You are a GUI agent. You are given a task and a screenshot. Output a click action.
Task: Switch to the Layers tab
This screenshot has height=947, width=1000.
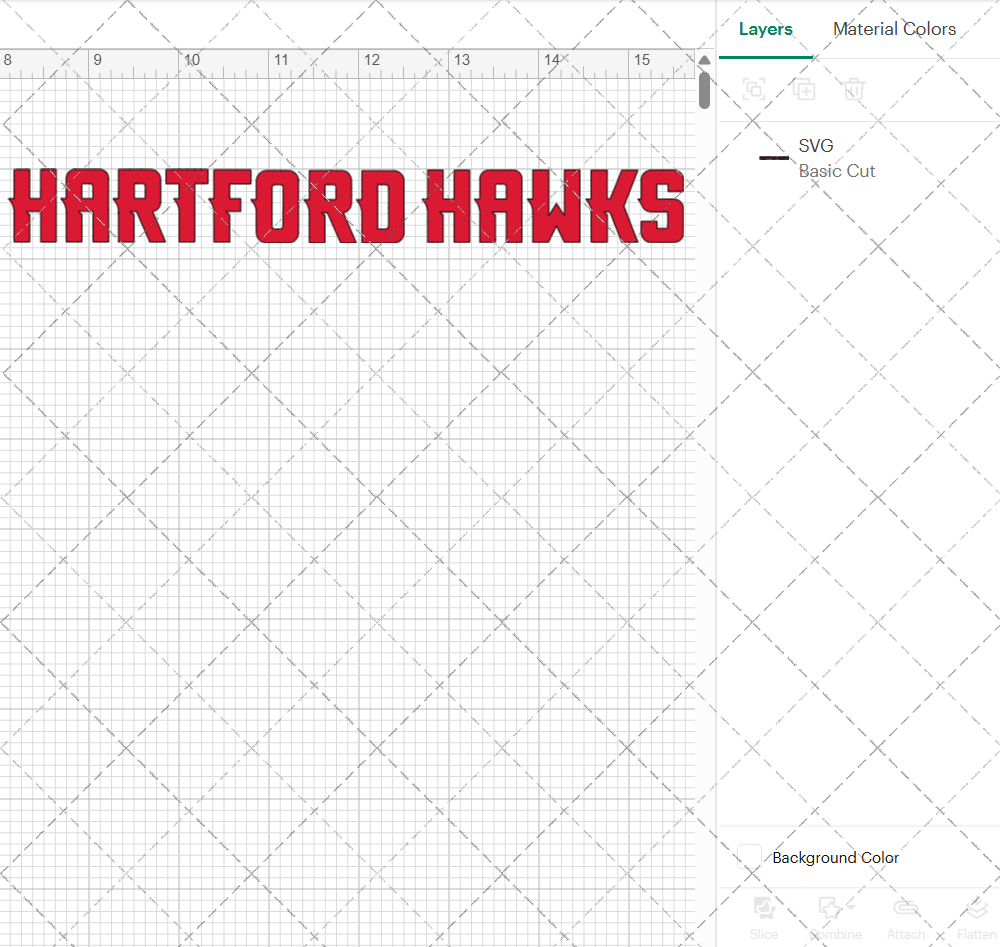click(765, 29)
